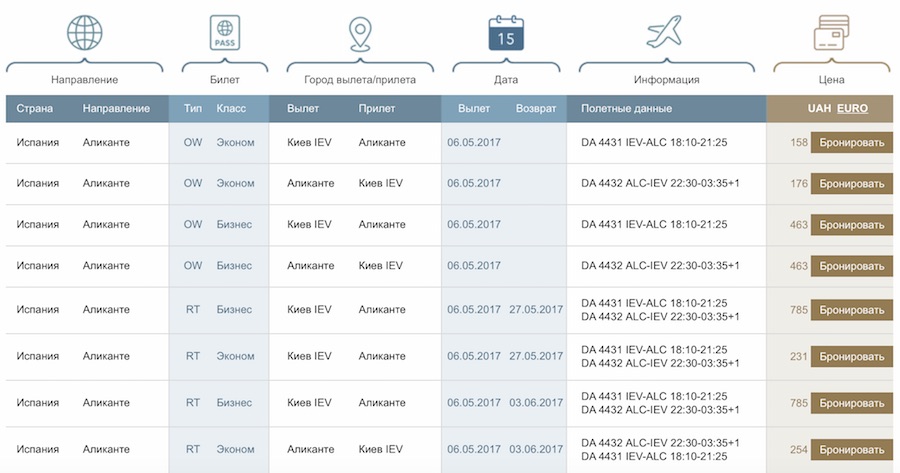900x473 pixels.
Task: Click the map pin location icon
Action: coord(359,33)
